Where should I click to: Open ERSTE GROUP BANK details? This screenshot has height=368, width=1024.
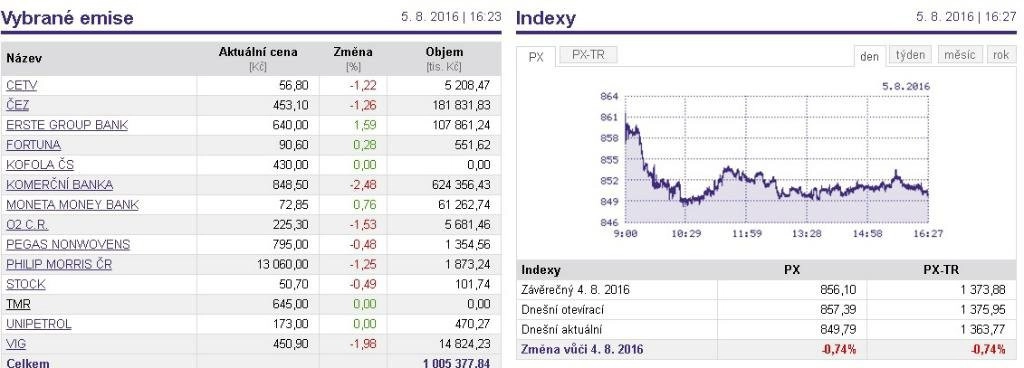coord(67,125)
